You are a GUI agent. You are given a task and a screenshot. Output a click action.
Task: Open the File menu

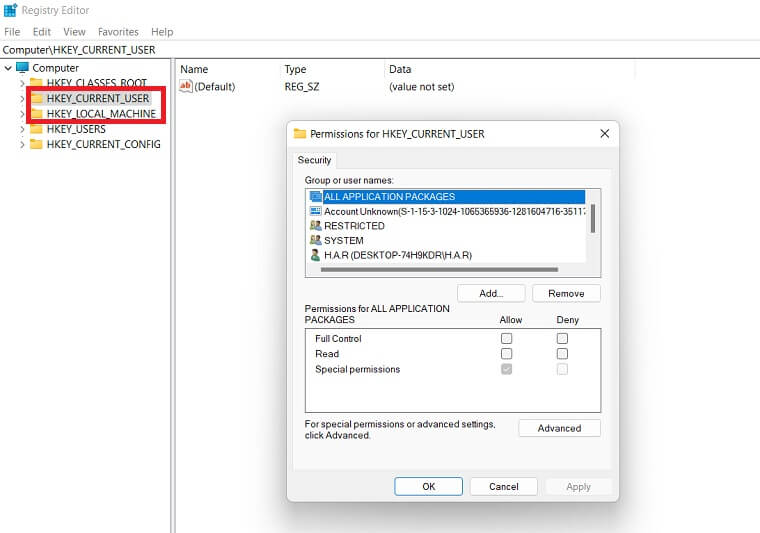tap(12, 31)
